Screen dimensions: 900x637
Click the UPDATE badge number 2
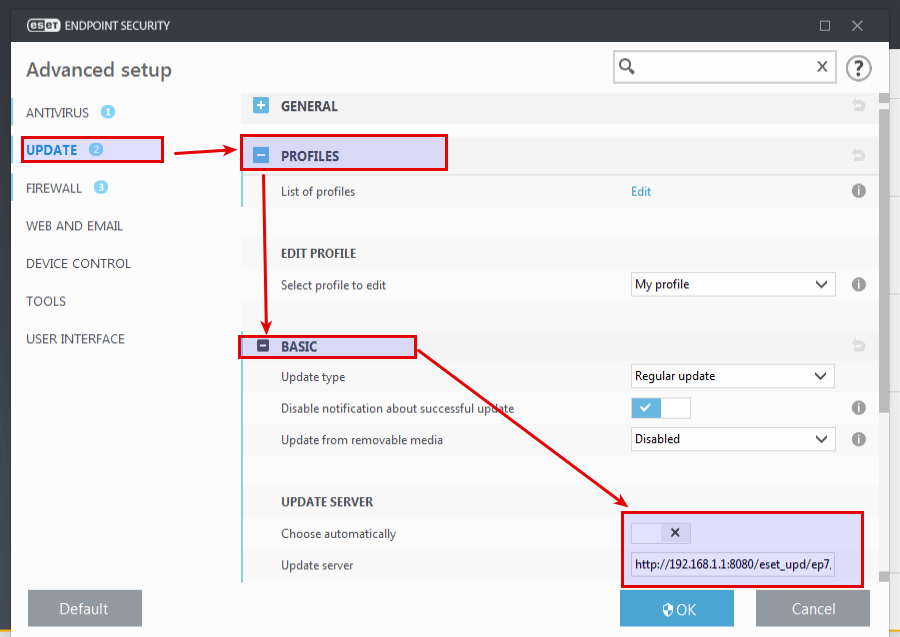(95, 149)
